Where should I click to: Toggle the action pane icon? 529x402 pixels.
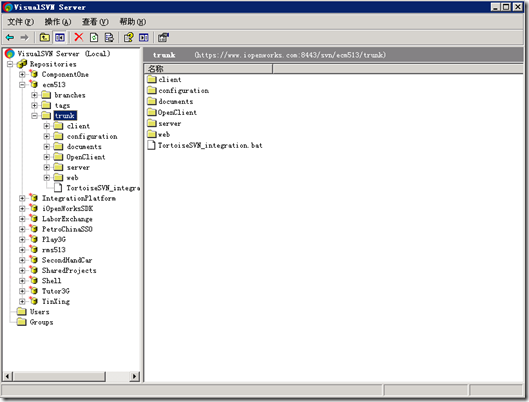point(144,37)
